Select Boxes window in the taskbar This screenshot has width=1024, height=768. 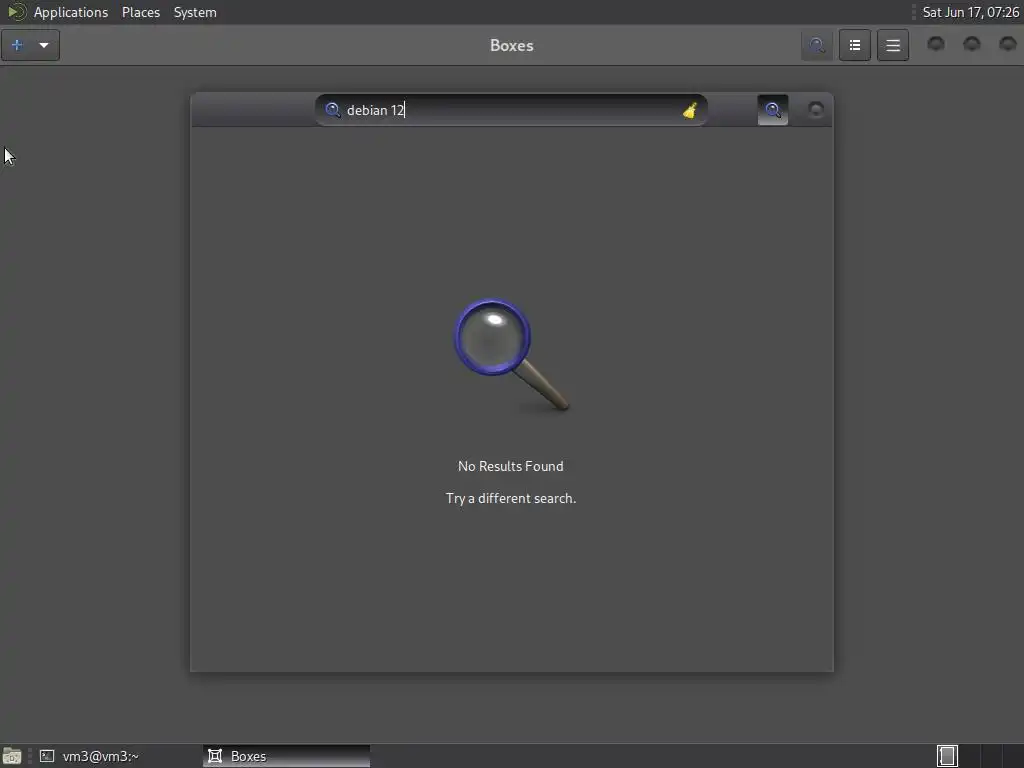point(286,756)
